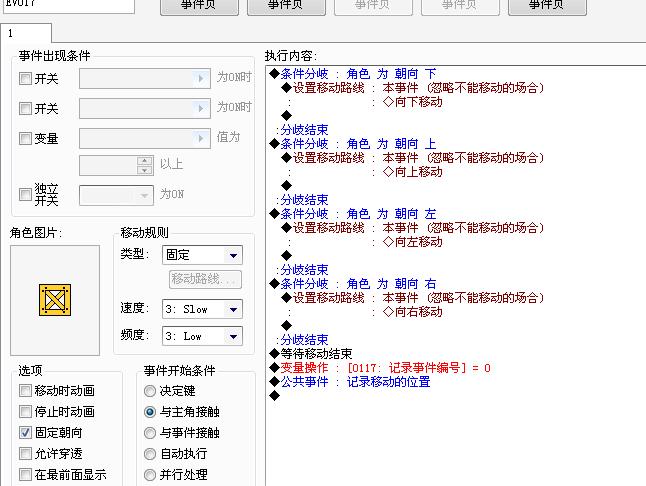The width and height of the screenshot is (646, 486).
Task: Select 设置移动路线 line above ◇向上移动
Action: [x=412, y=158]
